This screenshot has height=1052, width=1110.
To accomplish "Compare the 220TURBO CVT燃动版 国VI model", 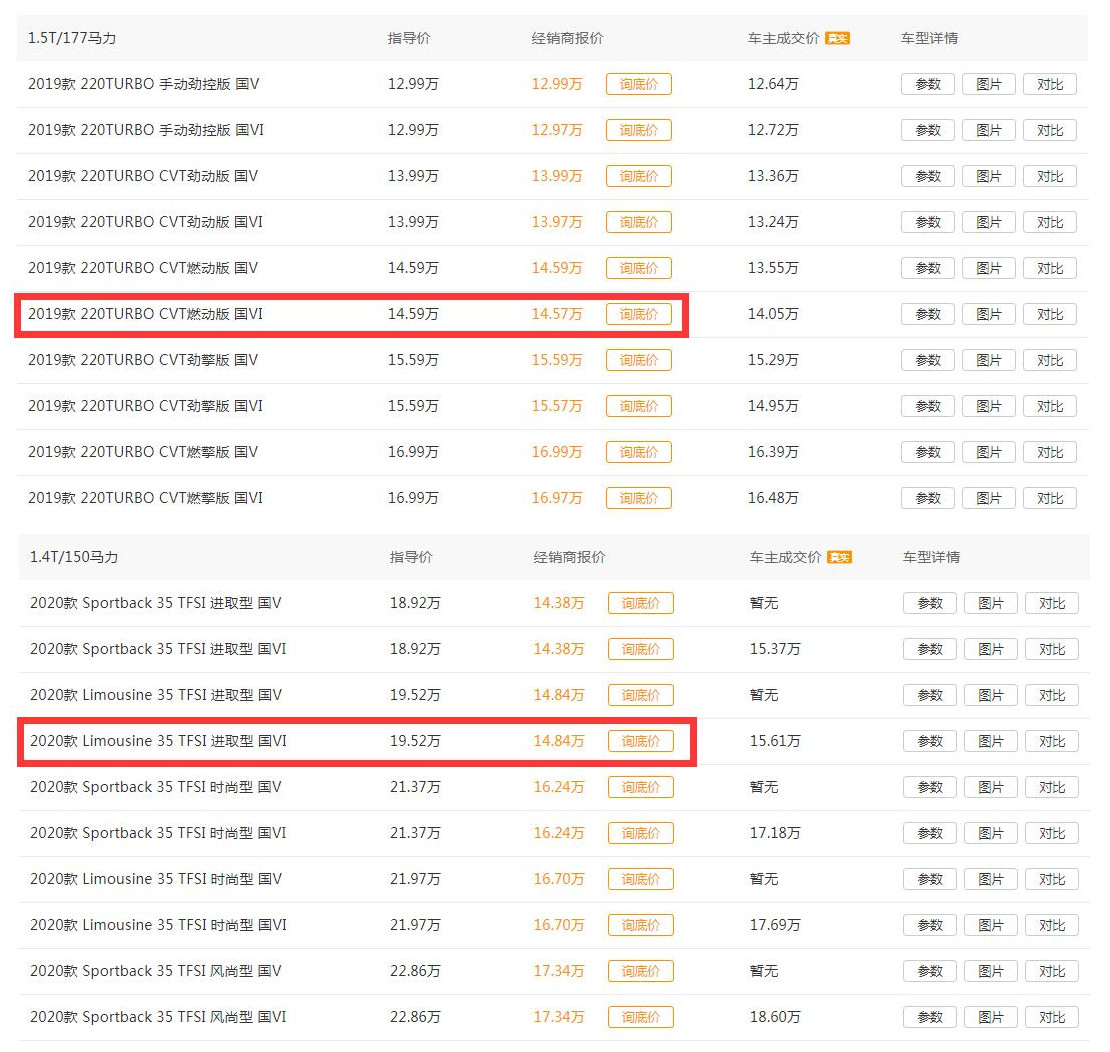I will (1050, 314).
